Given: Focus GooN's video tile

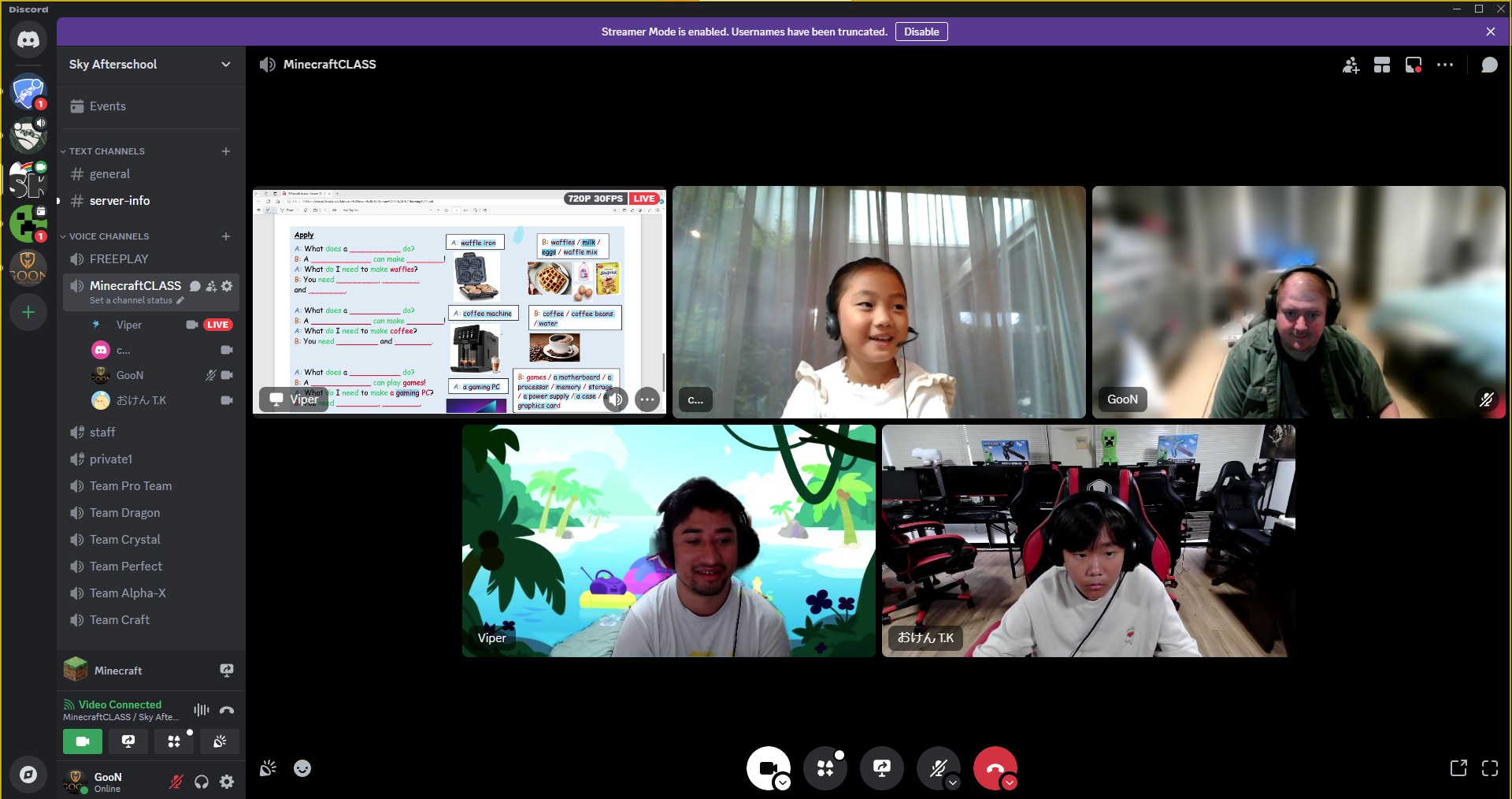Looking at the screenshot, I should (1299, 302).
